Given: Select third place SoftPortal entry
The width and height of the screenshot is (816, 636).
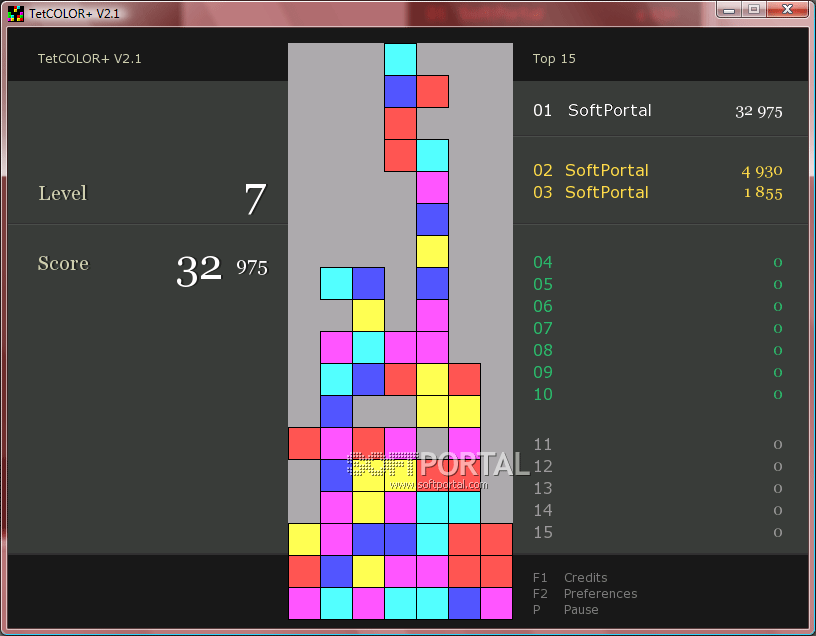Looking at the screenshot, I should [x=657, y=193].
